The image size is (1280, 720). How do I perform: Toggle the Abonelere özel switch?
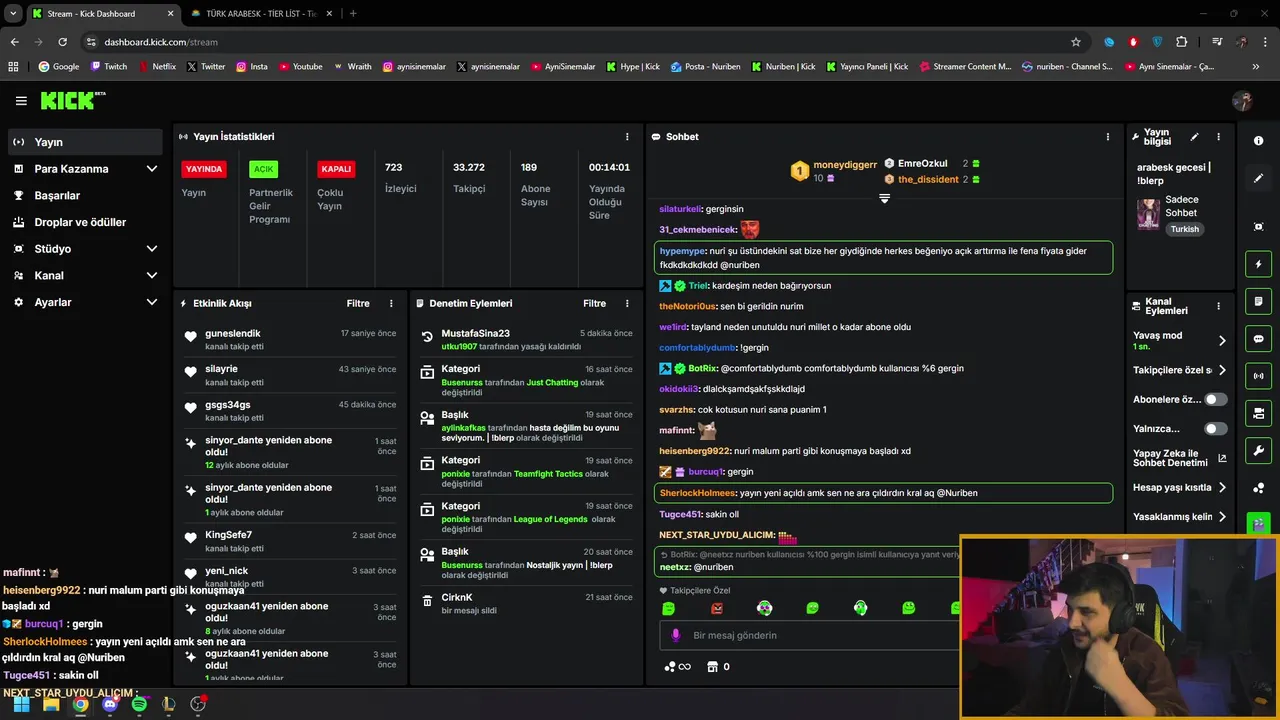pyautogui.click(x=1215, y=399)
